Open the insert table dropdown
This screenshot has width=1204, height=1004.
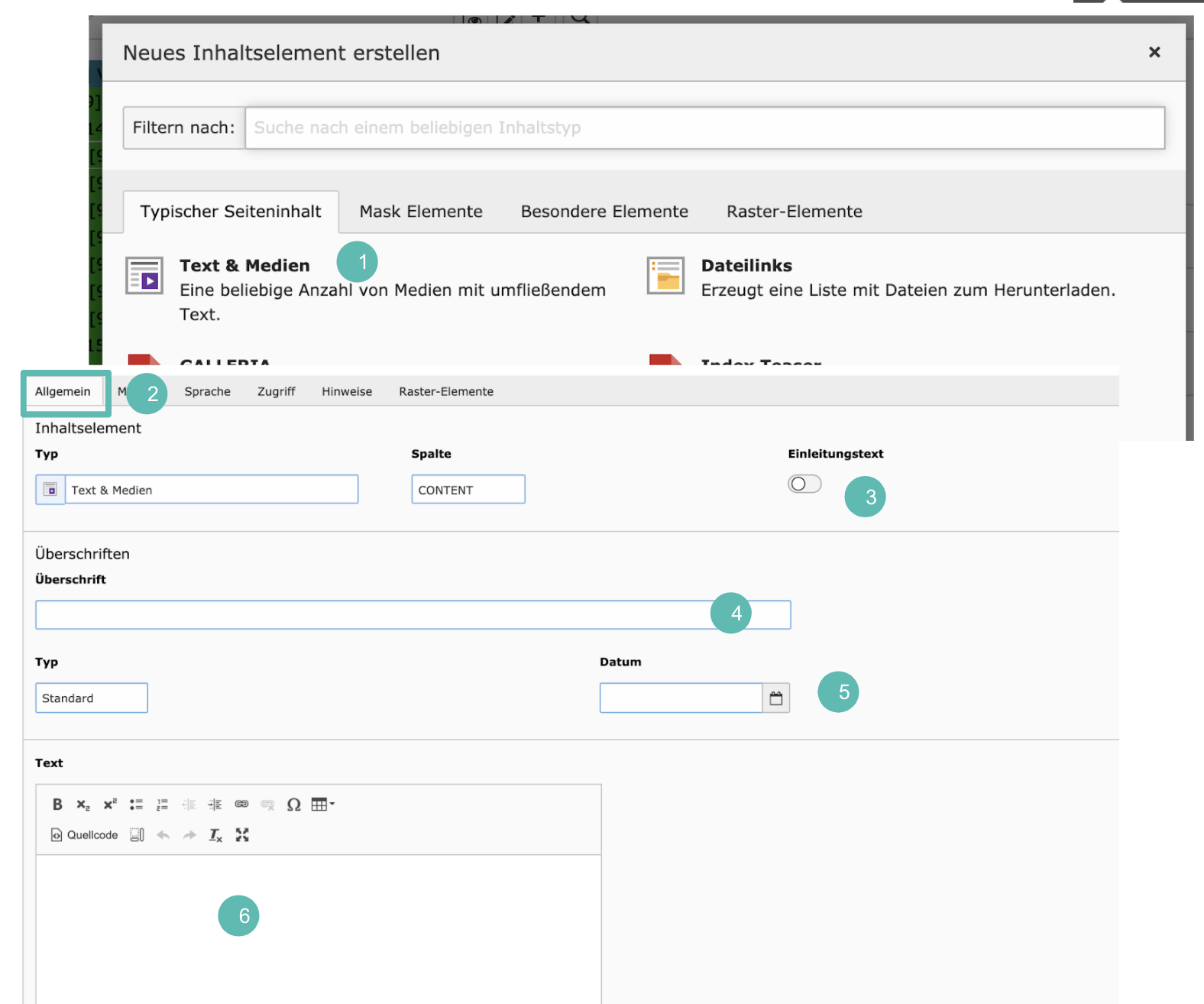click(322, 805)
